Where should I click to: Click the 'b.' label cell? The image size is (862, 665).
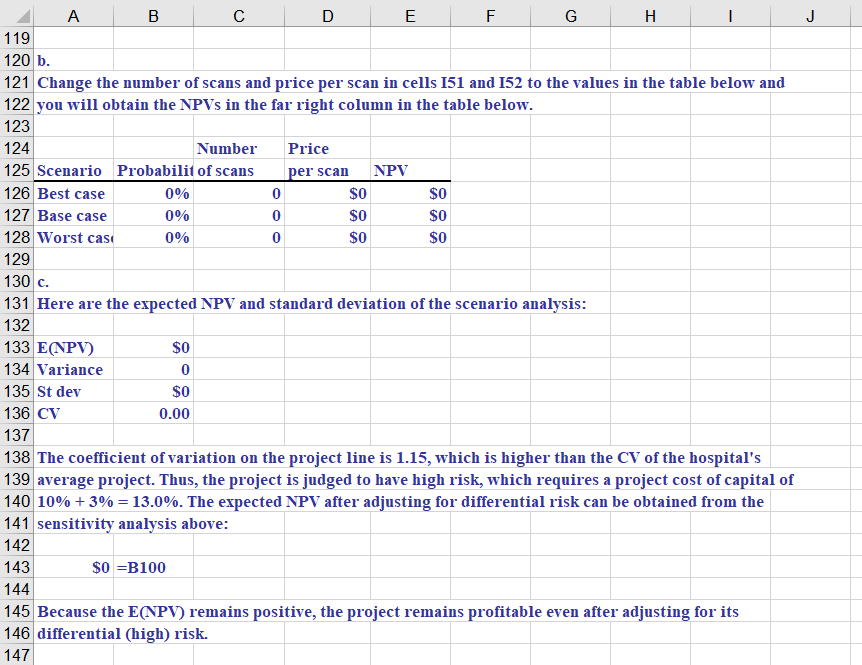74,60
